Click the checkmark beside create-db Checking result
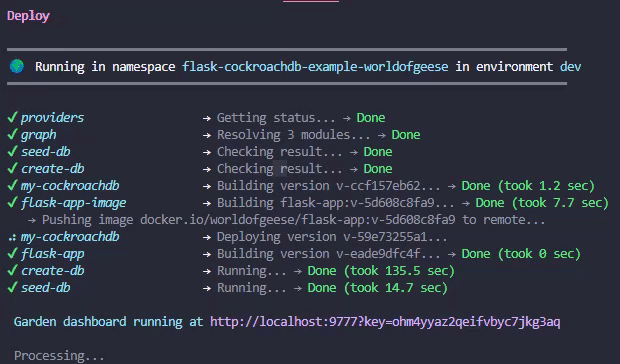This screenshot has width=620, height=364. (x=12, y=168)
